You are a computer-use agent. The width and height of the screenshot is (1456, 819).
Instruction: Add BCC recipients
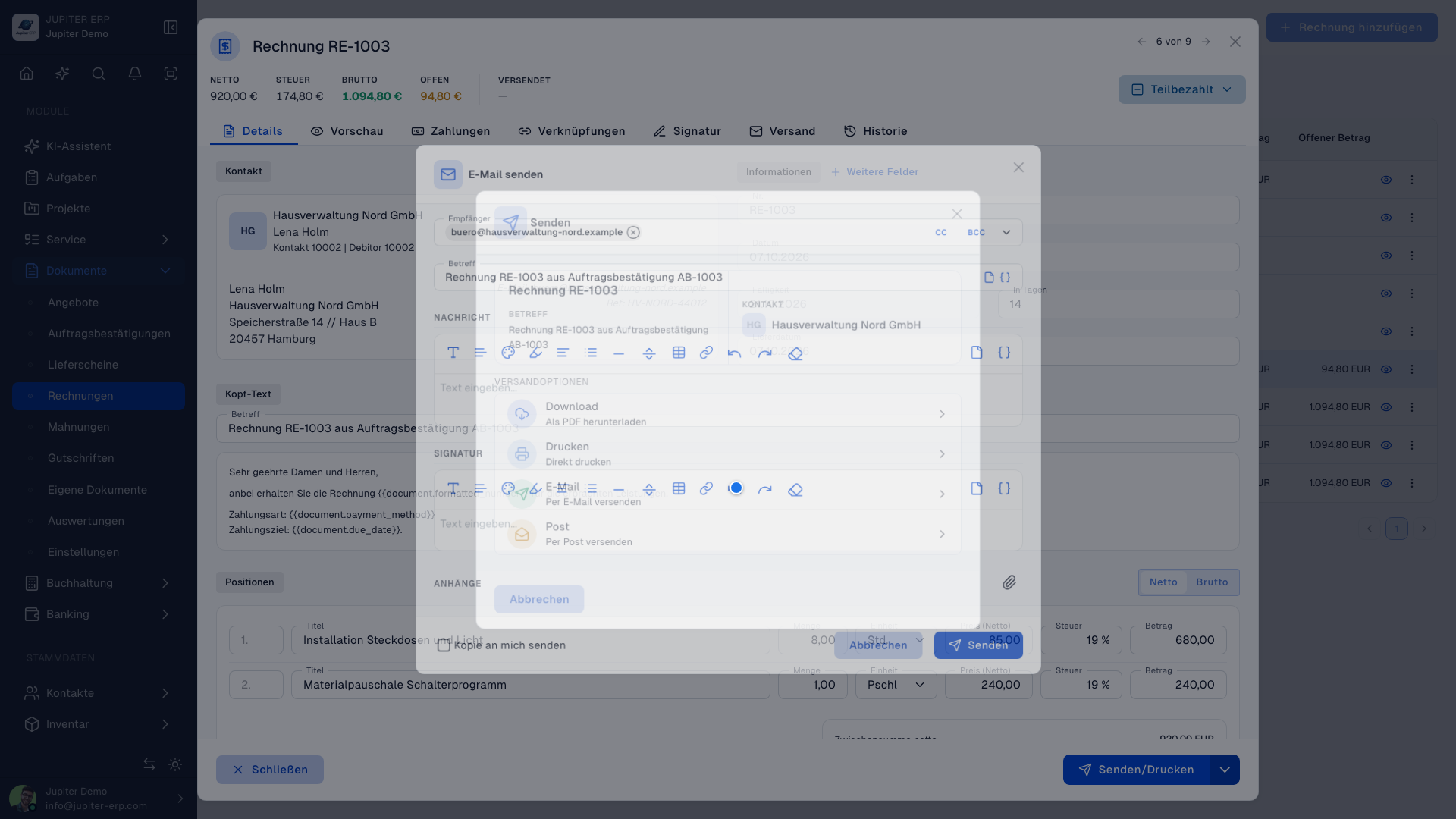pyautogui.click(x=976, y=233)
